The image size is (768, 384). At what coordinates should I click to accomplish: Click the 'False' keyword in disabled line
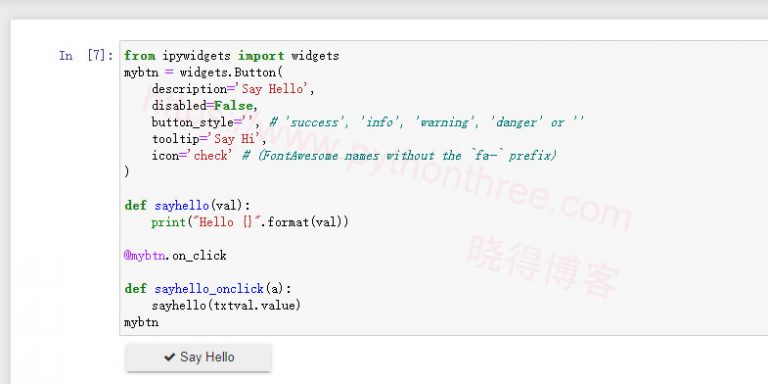tap(234, 106)
